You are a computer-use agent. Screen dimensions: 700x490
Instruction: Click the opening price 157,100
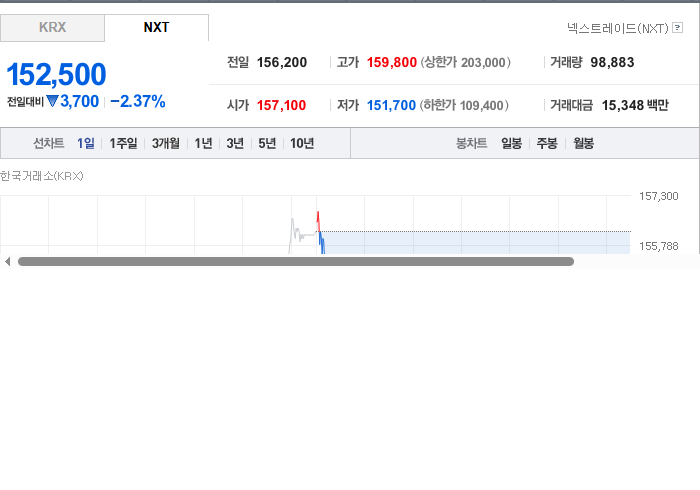click(x=281, y=105)
